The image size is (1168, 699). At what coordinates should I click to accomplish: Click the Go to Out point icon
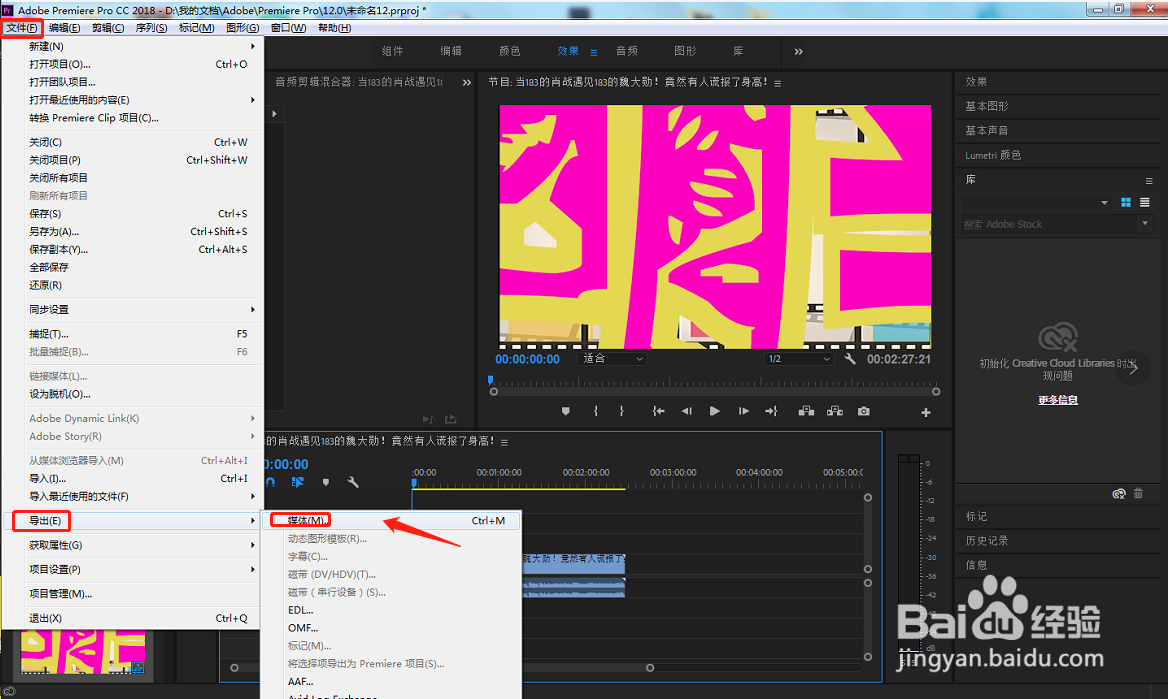tap(771, 411)
